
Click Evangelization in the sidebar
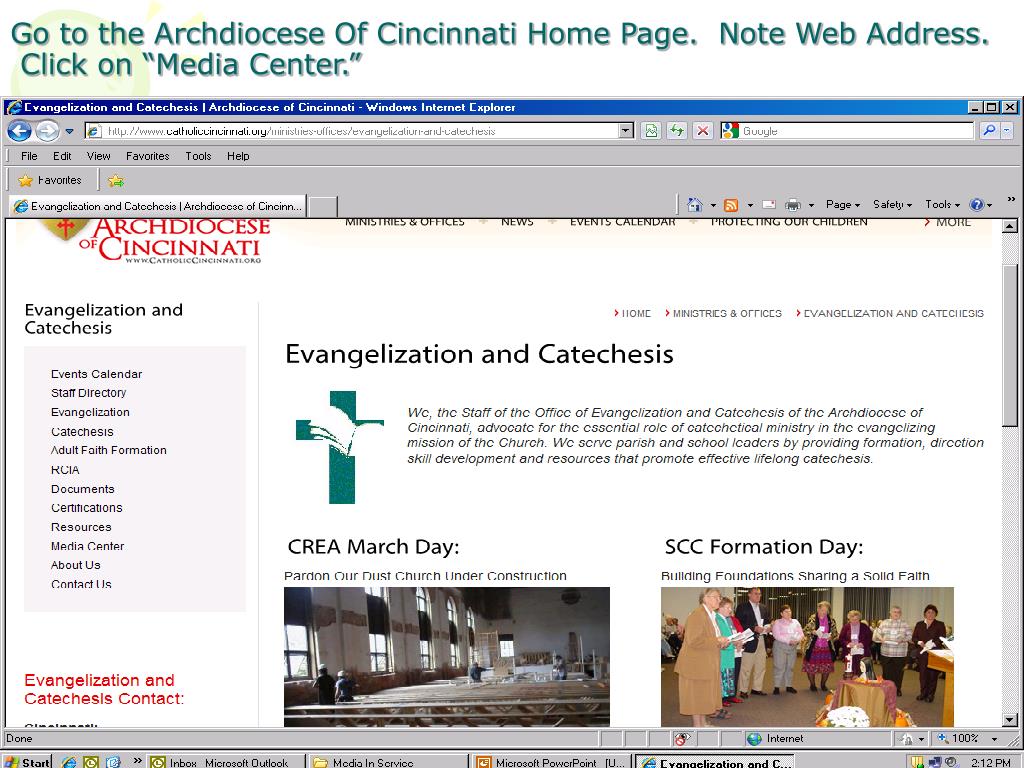(90, 412)
